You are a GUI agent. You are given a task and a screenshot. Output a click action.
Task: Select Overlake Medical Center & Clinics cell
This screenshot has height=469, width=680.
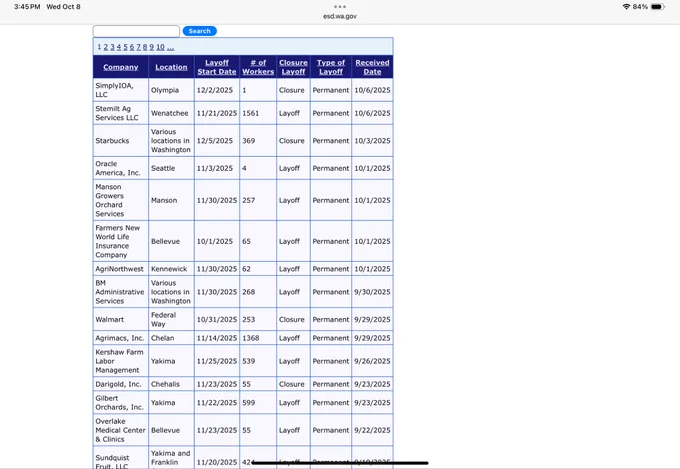pos(121,430)
